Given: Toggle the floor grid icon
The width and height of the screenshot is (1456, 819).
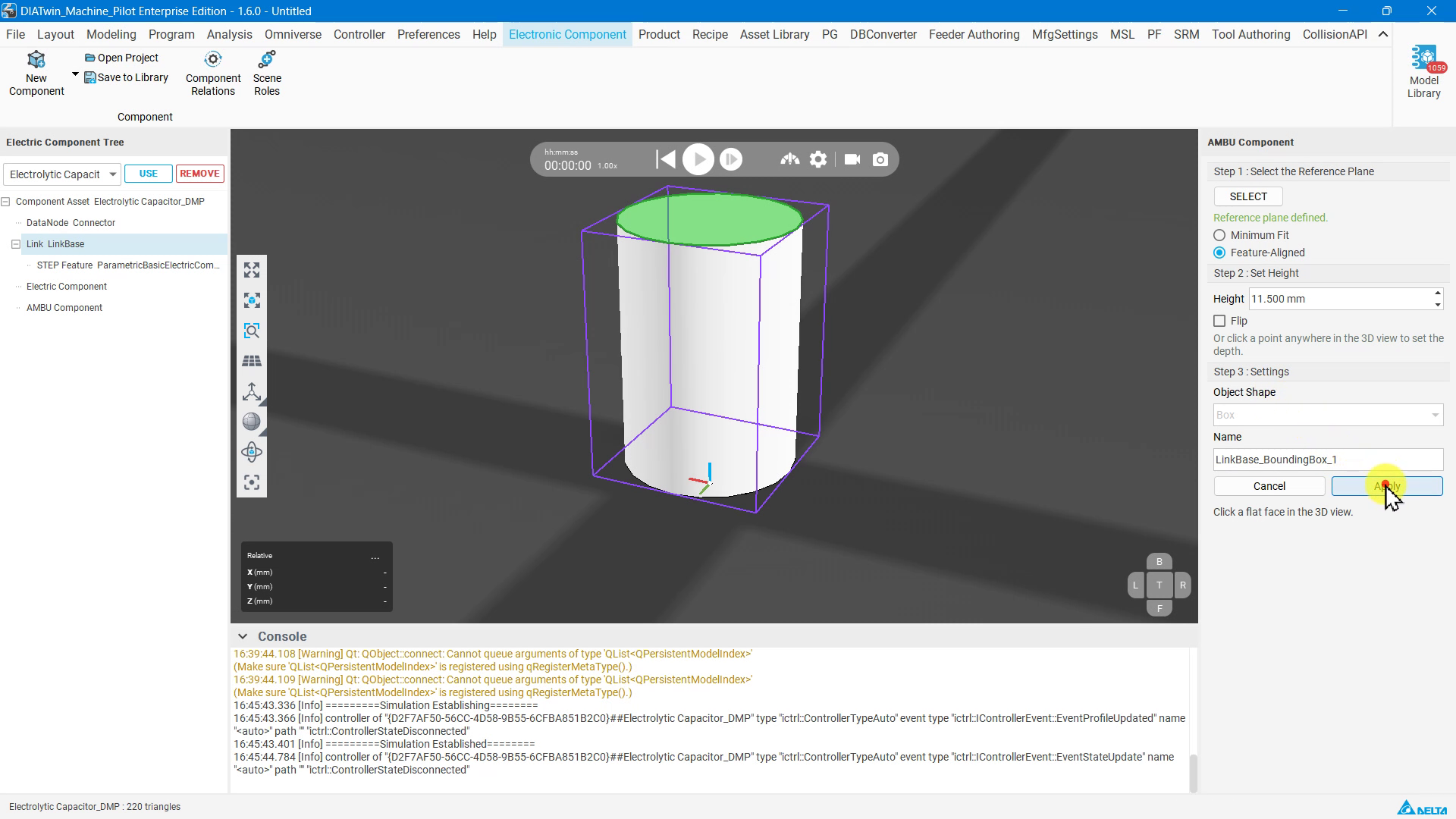Looking at the screenshot, I should coord(252,361).
